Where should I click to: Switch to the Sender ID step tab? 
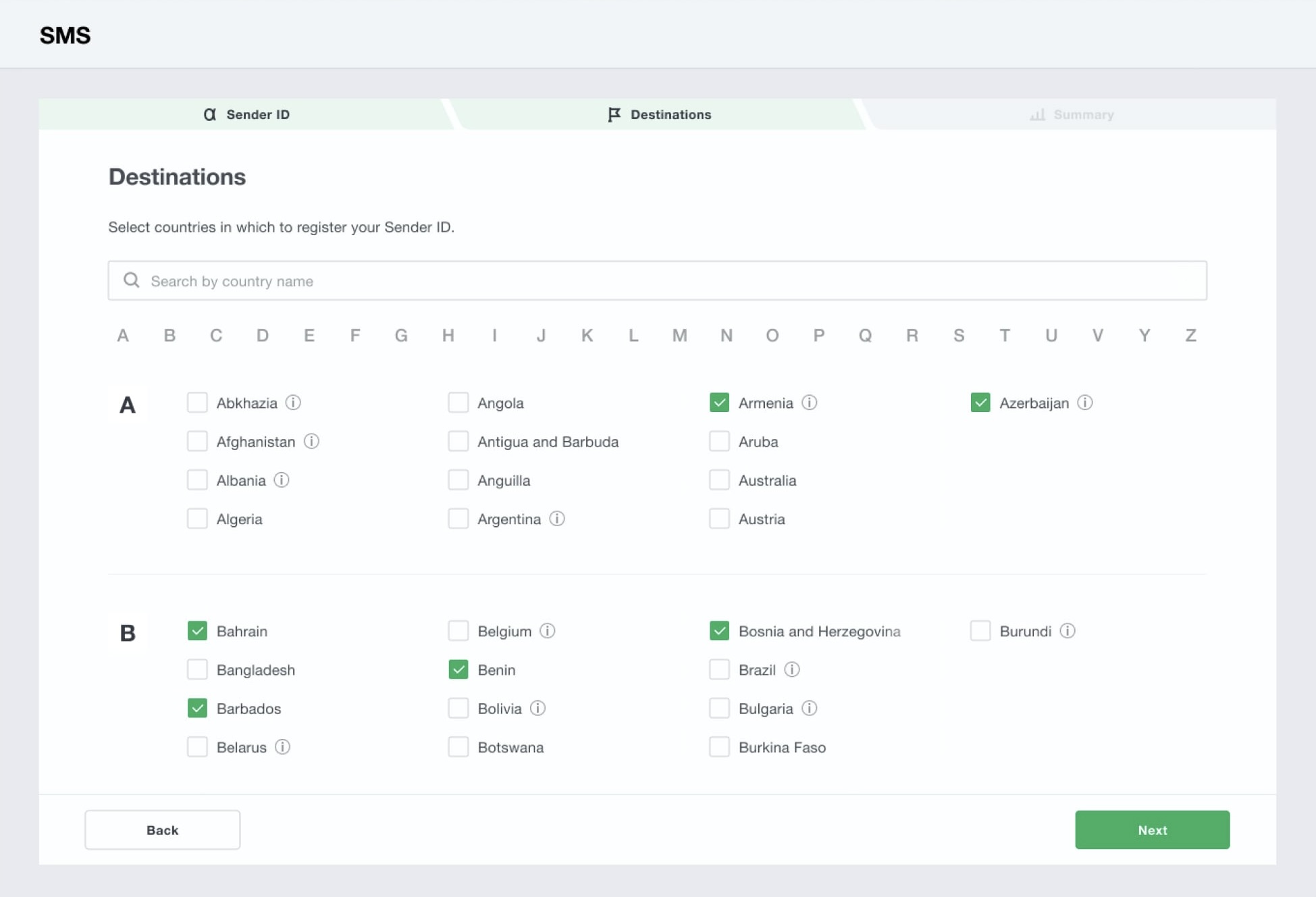click(246, 114)
